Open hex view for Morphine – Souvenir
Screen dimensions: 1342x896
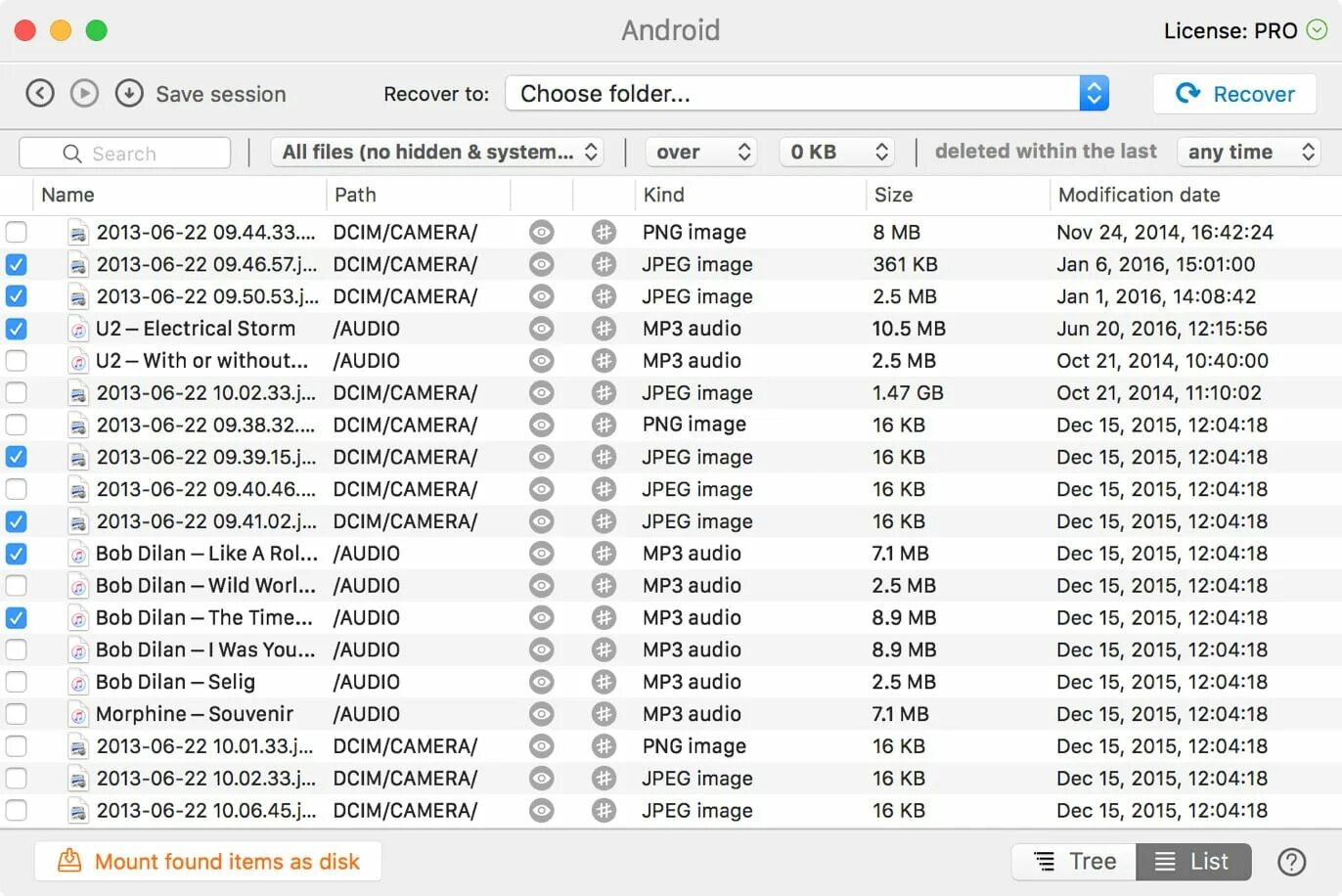click(604, 714)
